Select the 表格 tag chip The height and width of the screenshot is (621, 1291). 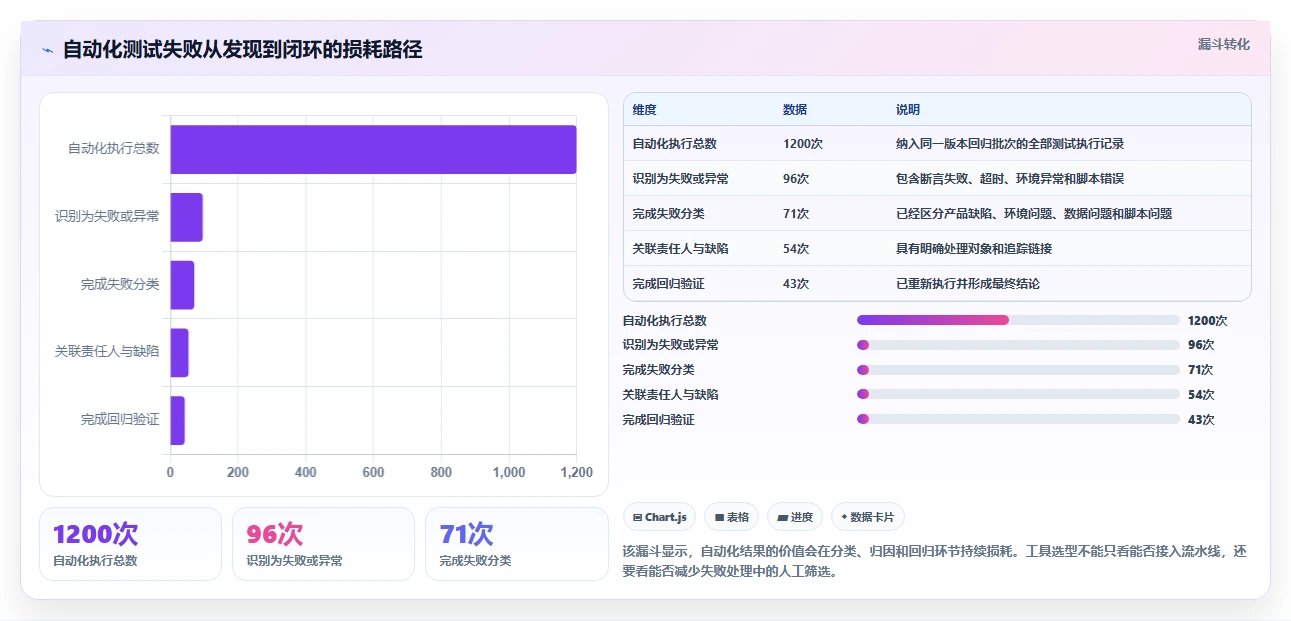pos(732,517)
